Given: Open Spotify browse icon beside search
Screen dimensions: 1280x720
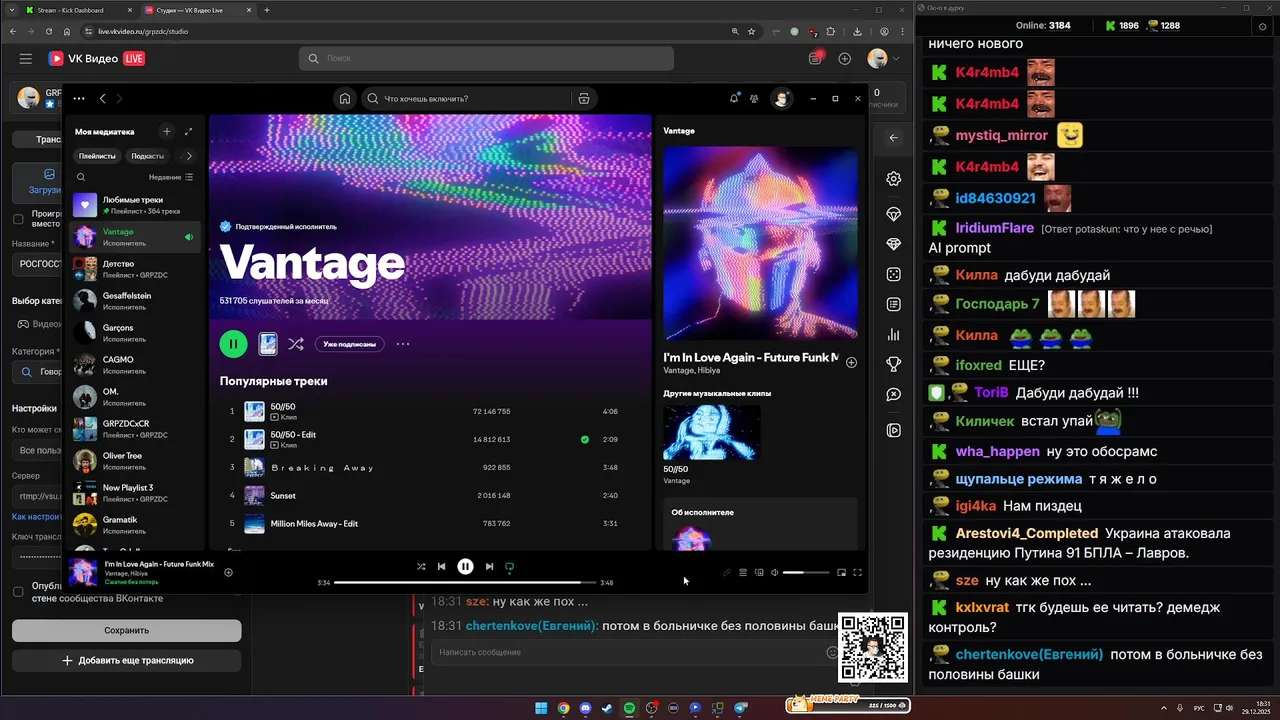Looking at the screenshot, I should pos(584,99).
